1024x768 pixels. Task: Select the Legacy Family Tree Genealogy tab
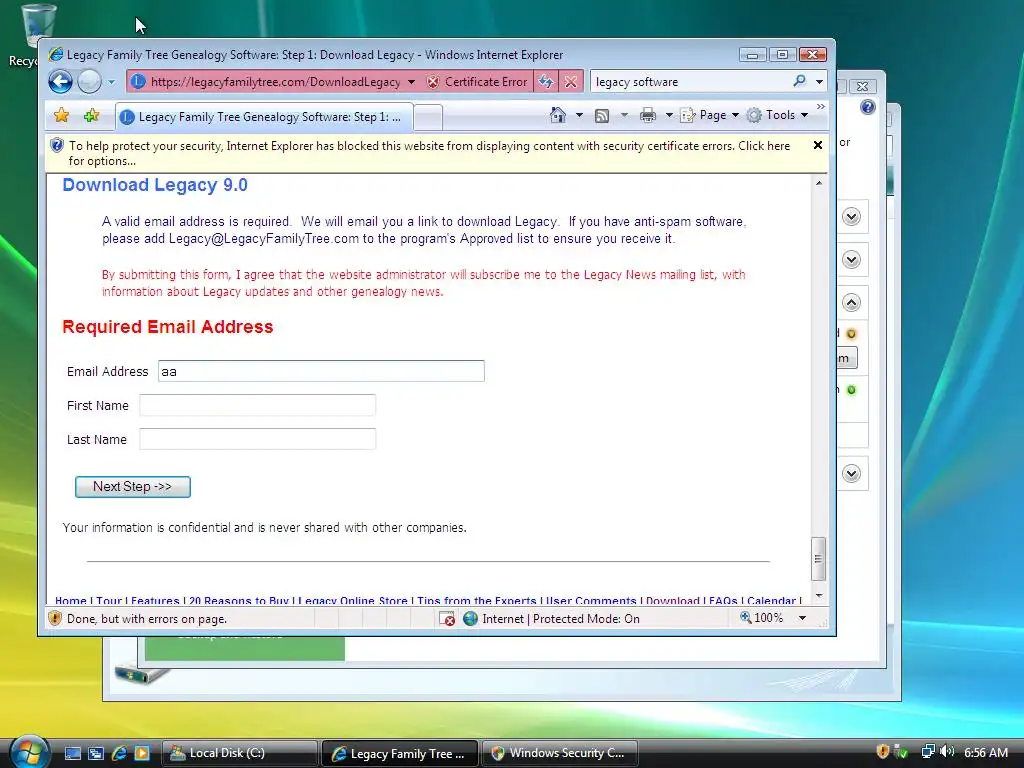(x=264, y=117)
